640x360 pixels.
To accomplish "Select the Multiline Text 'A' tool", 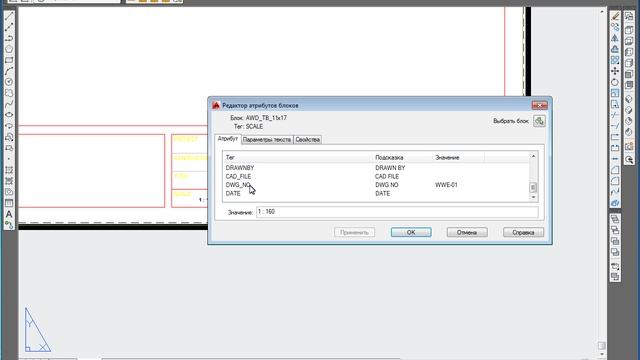I will point(9,214).
